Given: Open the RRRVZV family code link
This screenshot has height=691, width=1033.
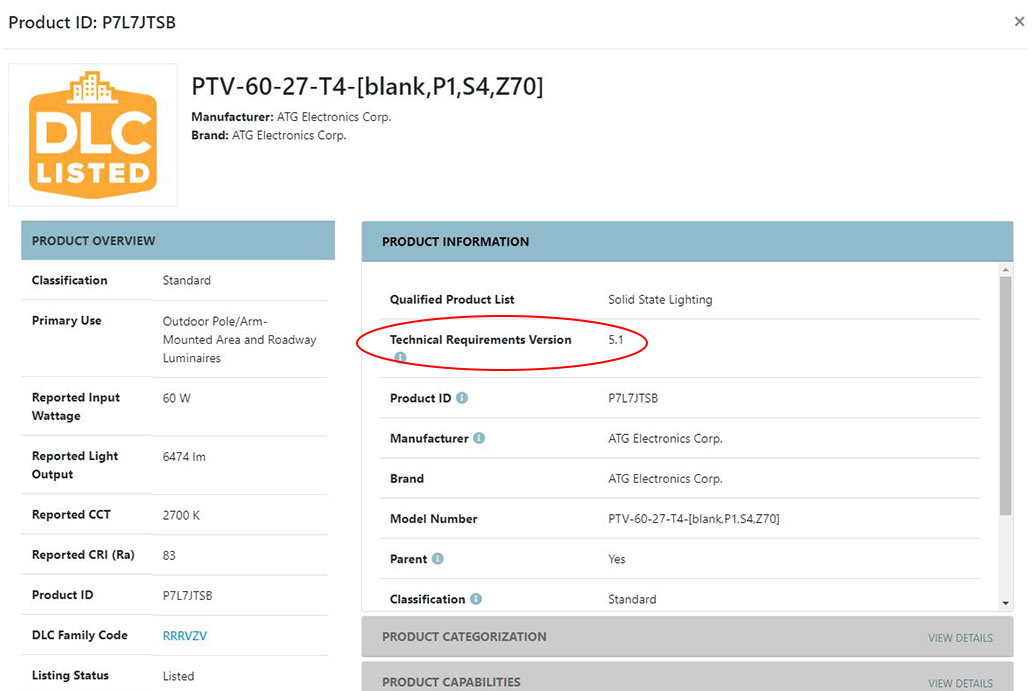Looking at the screenshot, I should (184, 636).
